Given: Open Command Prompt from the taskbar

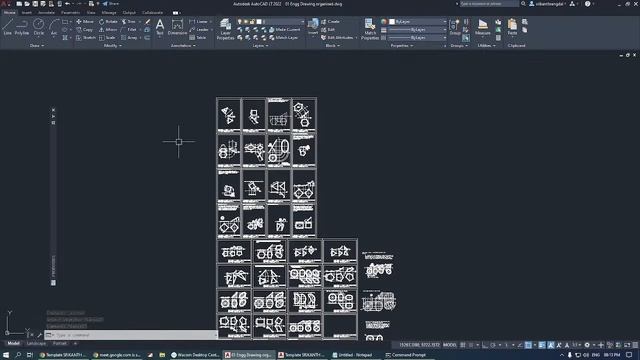Looking at the screenshot, I should (x=406, y=355).
